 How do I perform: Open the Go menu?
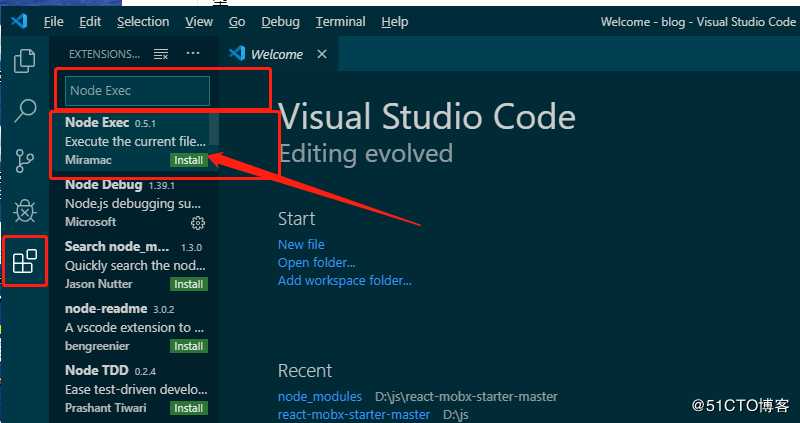pyautogui.click(x=237, y=22)
